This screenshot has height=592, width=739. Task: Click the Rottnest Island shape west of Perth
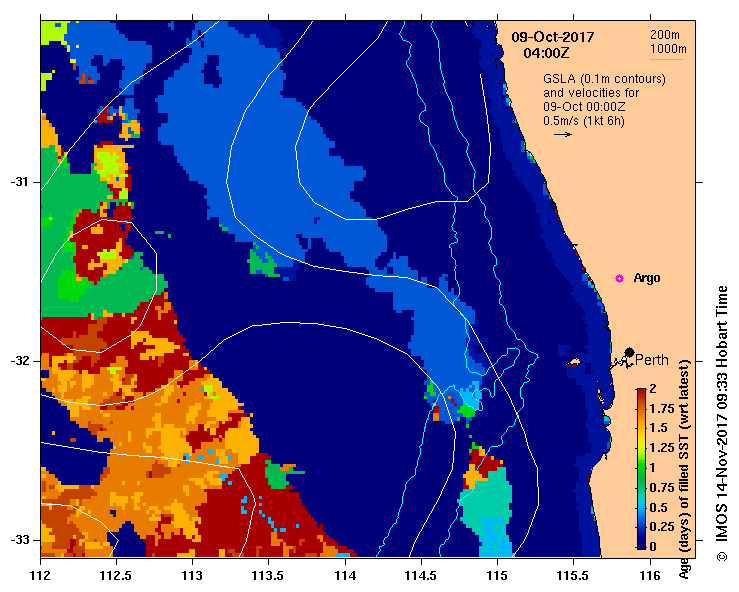point(573,363)
